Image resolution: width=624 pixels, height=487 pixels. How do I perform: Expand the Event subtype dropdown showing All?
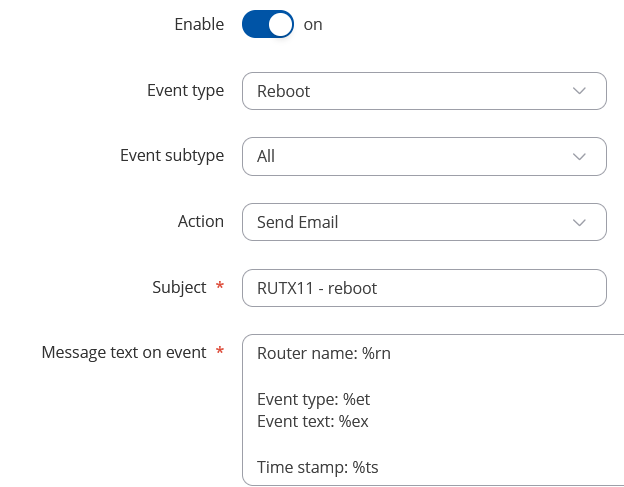424,156
